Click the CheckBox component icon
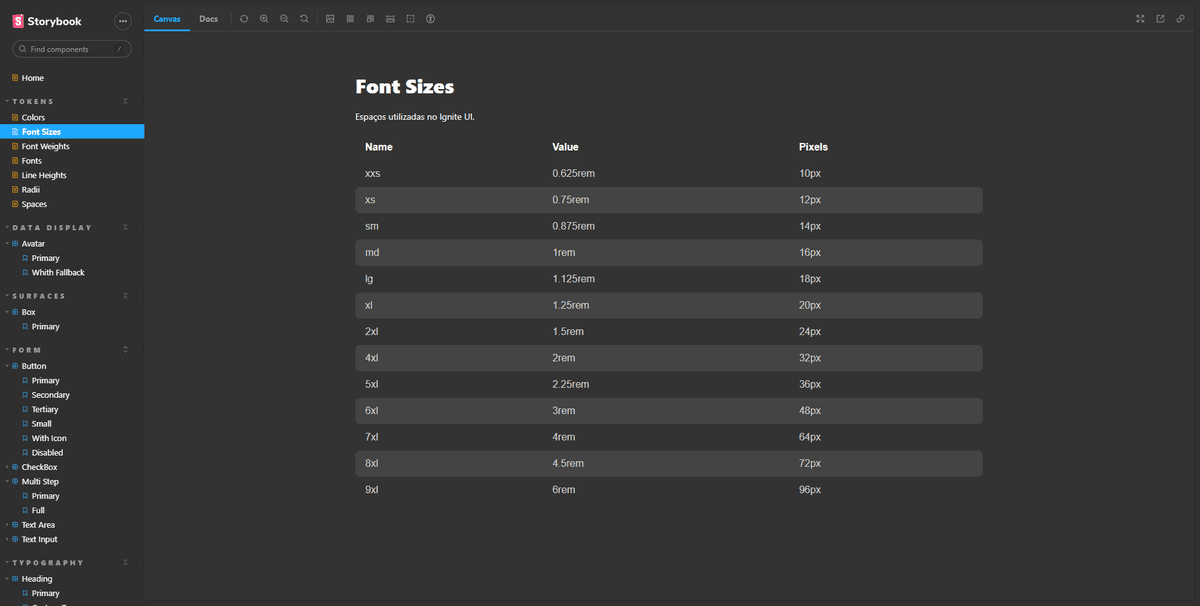 coord(15,467)
